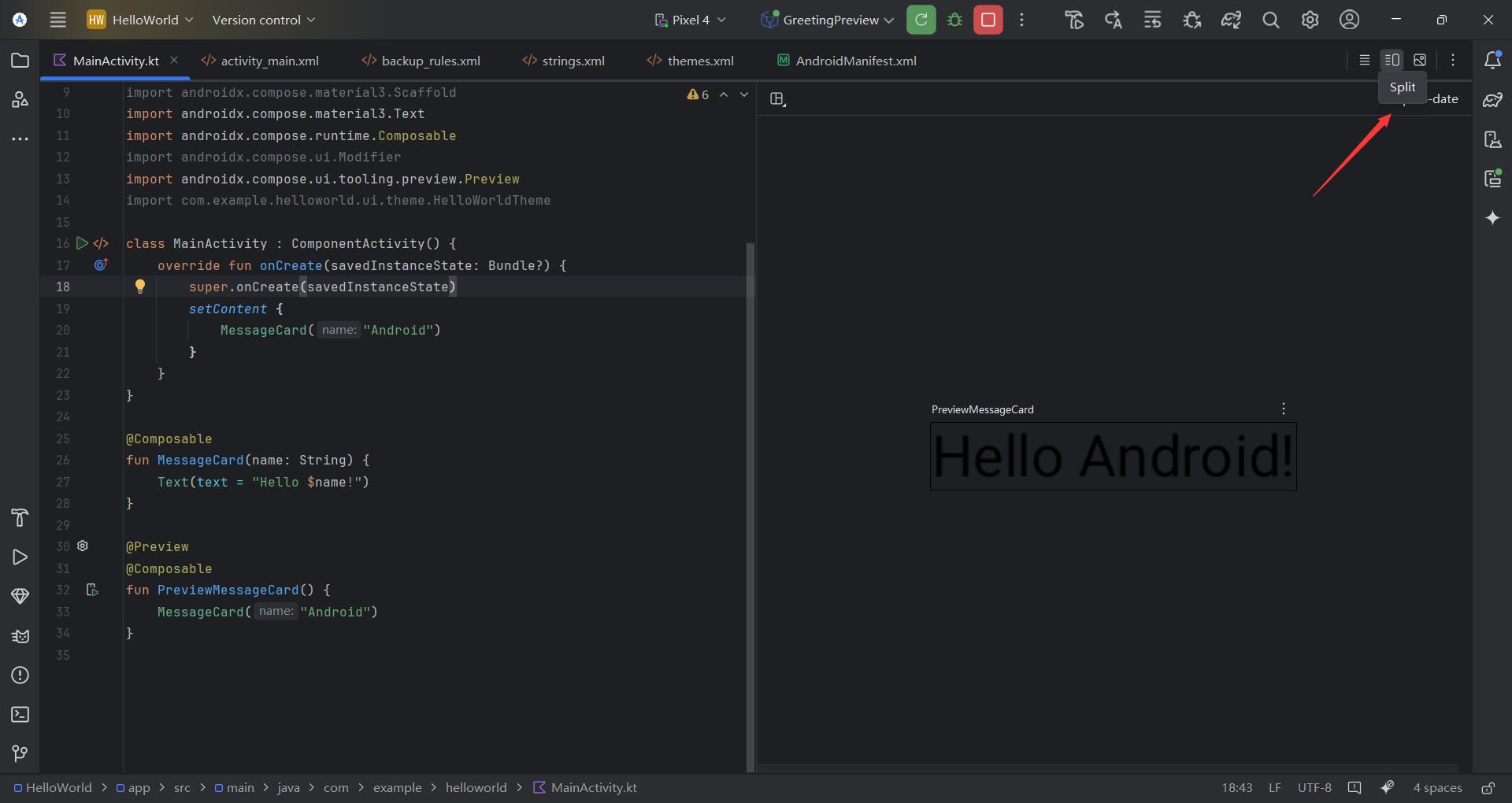The image size is (1512, 803).
Task: Click the 6 warnings indicator
Action: pyautogui.click(x=698, y=94)
